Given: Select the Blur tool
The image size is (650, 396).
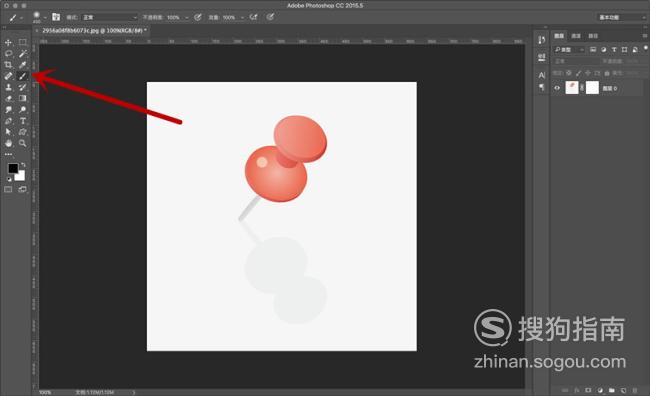Looking at the screenshot, I should click(8, 109).
